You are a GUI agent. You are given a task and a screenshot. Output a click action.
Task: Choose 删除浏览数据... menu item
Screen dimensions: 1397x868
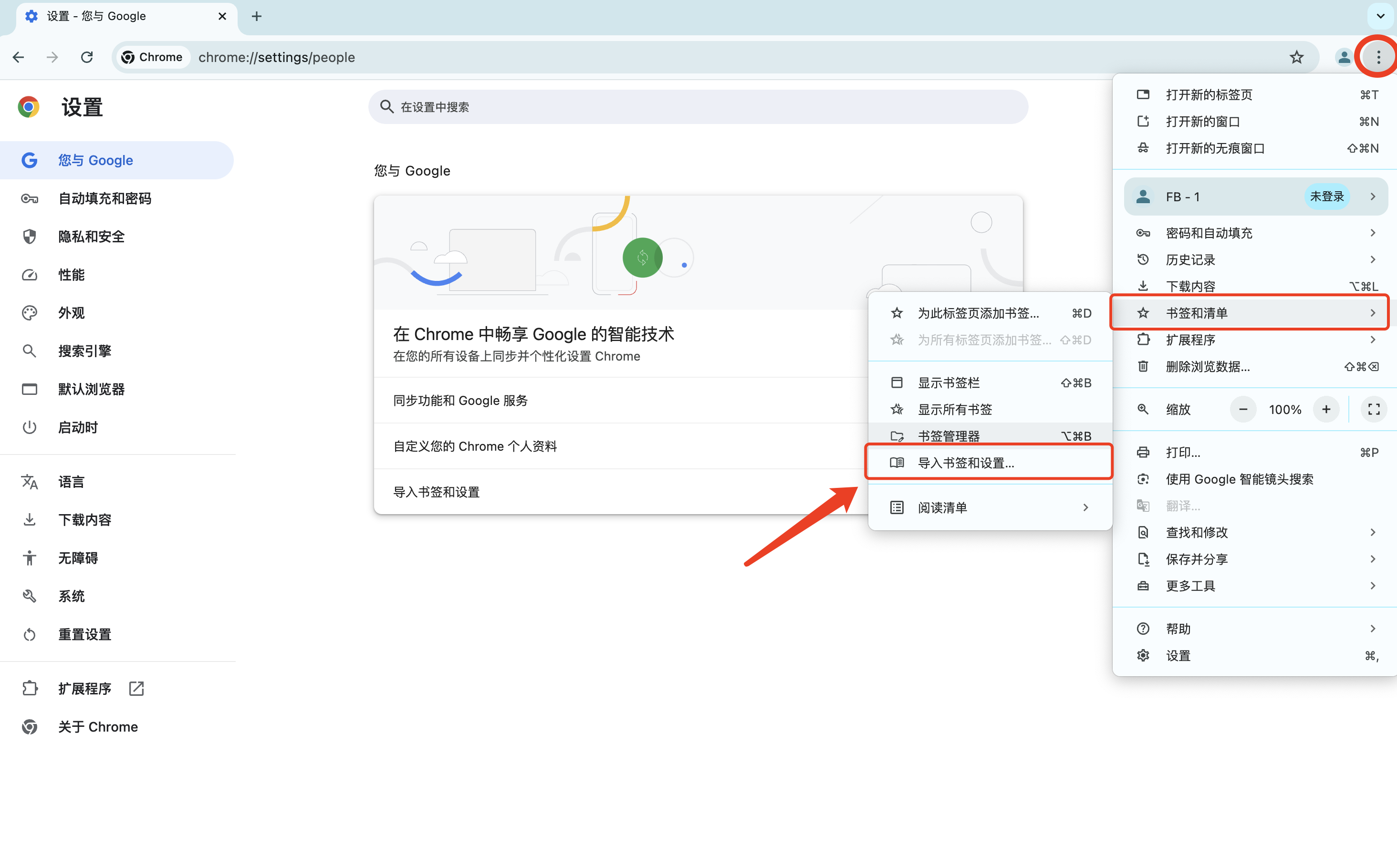1255,367
